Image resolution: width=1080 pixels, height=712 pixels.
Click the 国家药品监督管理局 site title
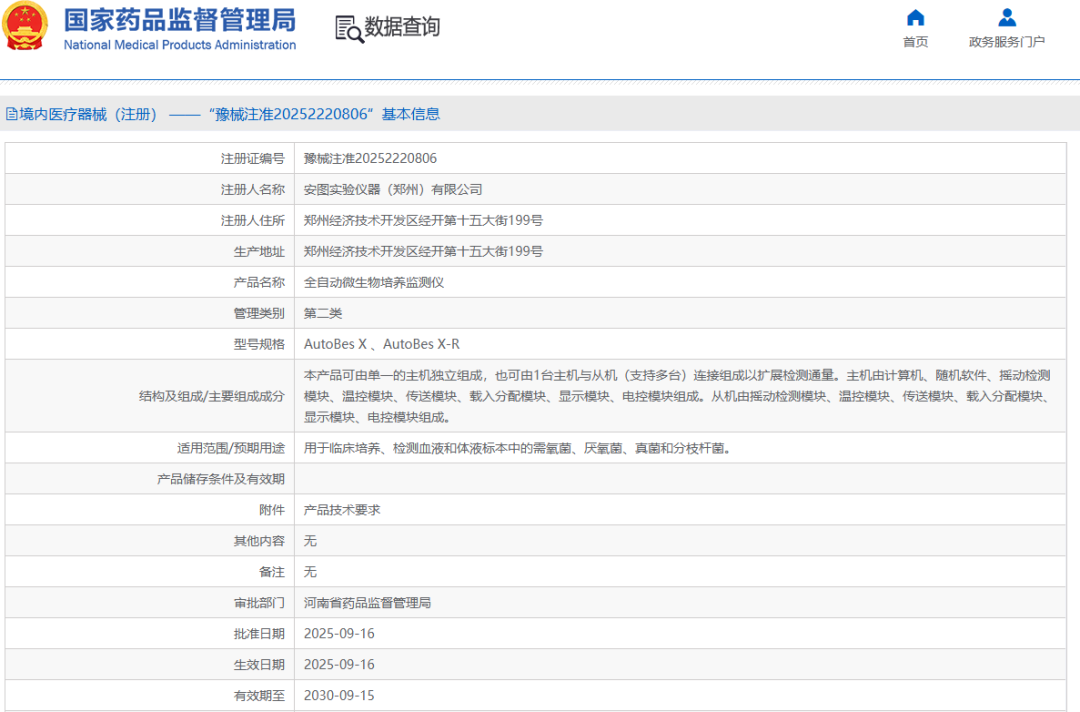(x=180, y=20)
